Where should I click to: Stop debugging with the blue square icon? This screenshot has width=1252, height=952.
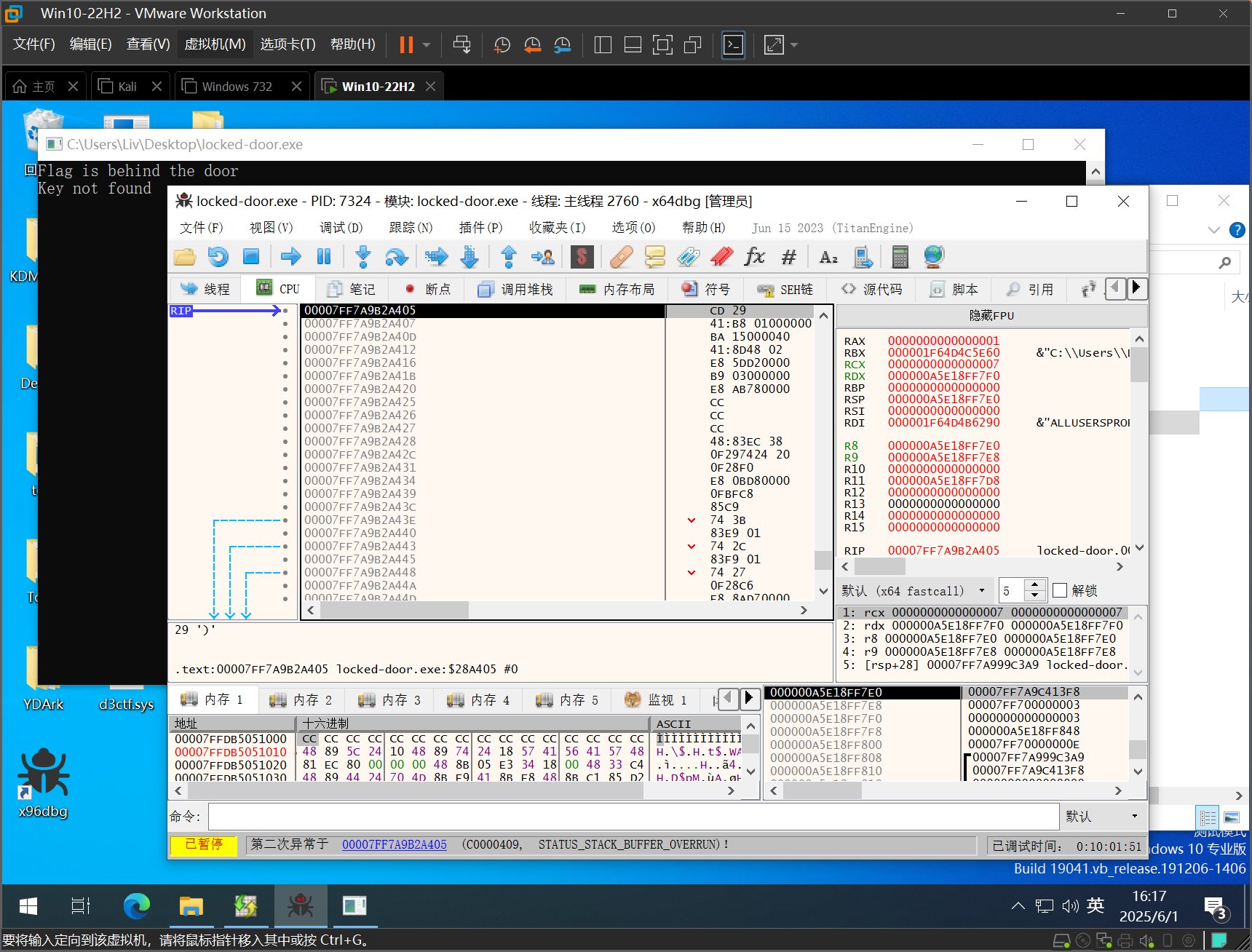pyautogui.click(x=251, y=256)
